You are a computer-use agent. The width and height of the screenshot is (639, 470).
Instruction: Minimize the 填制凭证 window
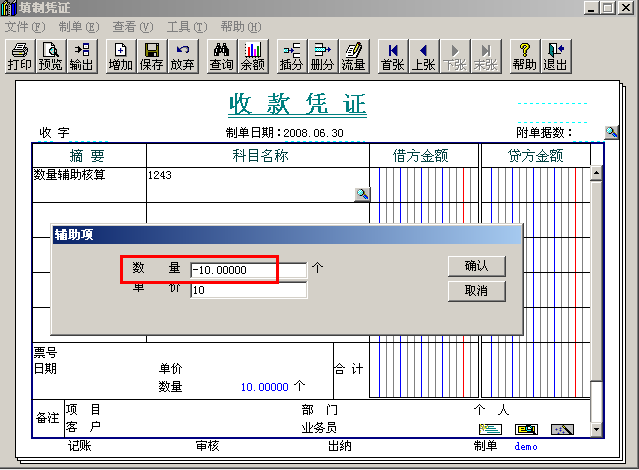tap(591, 7)
